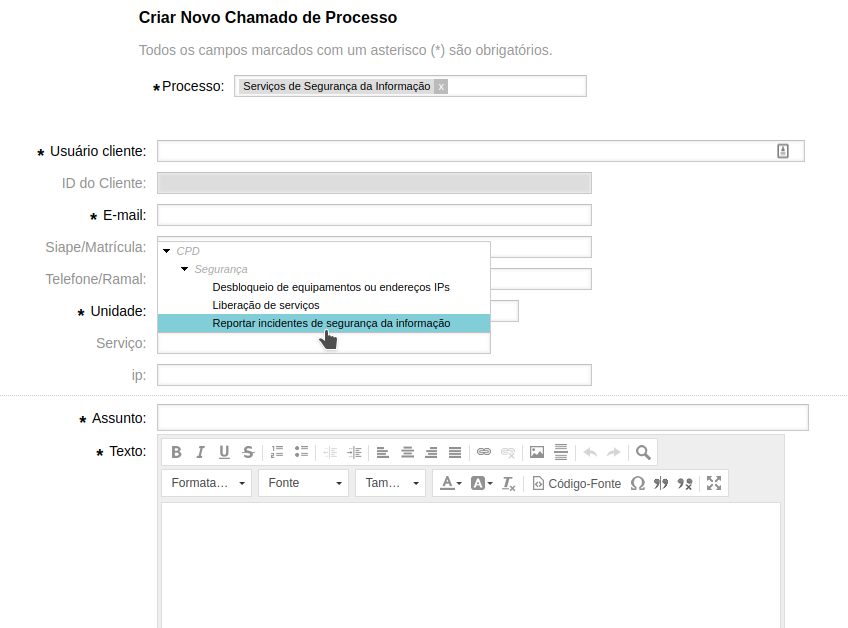The image size is (848, 628).
Task: Open the Formatação paragraph format dropdown
Action: [207, 483]
